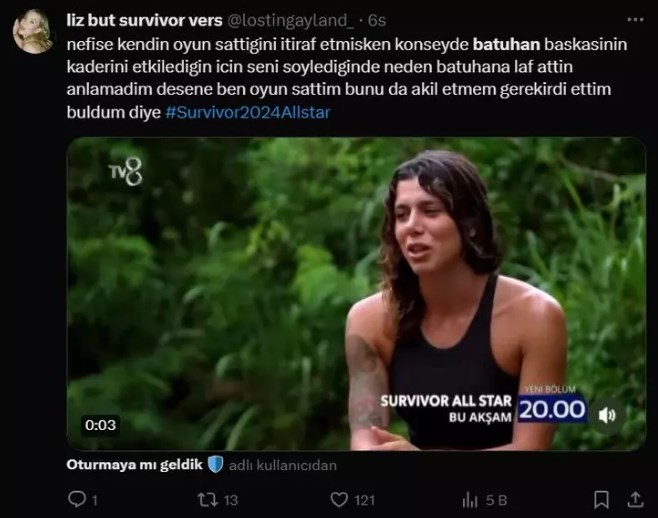This screenshot has width=658, height=518.
Task: Play the embedded Survivor video
Action: pyautogui.click(x=356, y=294)
